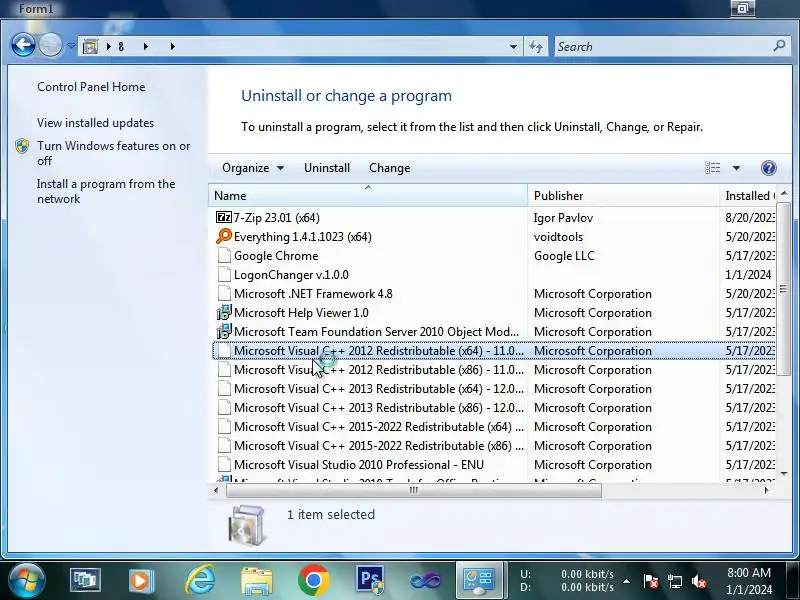Select Visual C++ 2015-2022 Redistributable (x64) row
Image resolution: width=800 pixels, height=600 pixels.
(x=494, y=427)
